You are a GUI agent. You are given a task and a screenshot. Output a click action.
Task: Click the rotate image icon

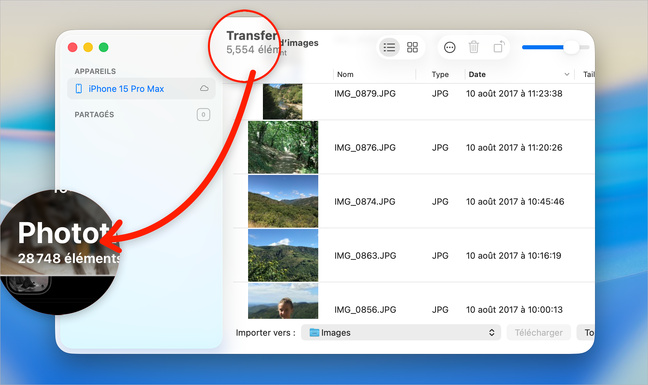tap(499, 47)
